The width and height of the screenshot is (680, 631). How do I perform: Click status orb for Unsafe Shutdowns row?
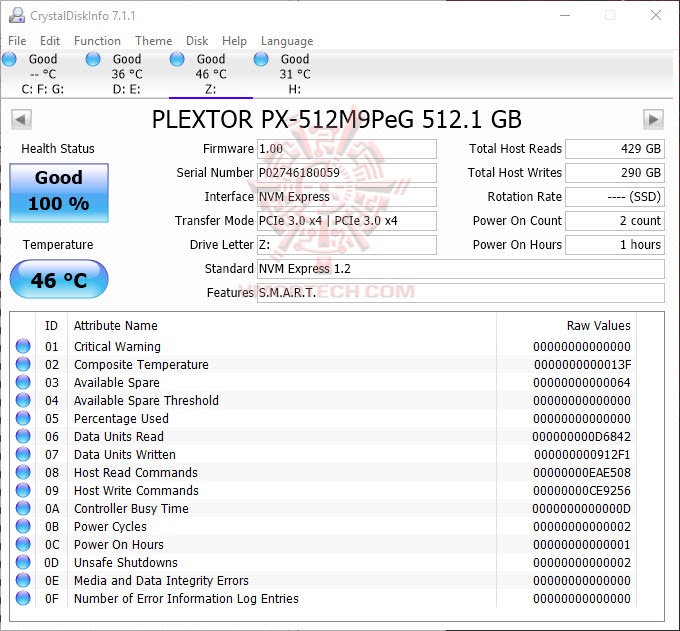tap(23, 562)
